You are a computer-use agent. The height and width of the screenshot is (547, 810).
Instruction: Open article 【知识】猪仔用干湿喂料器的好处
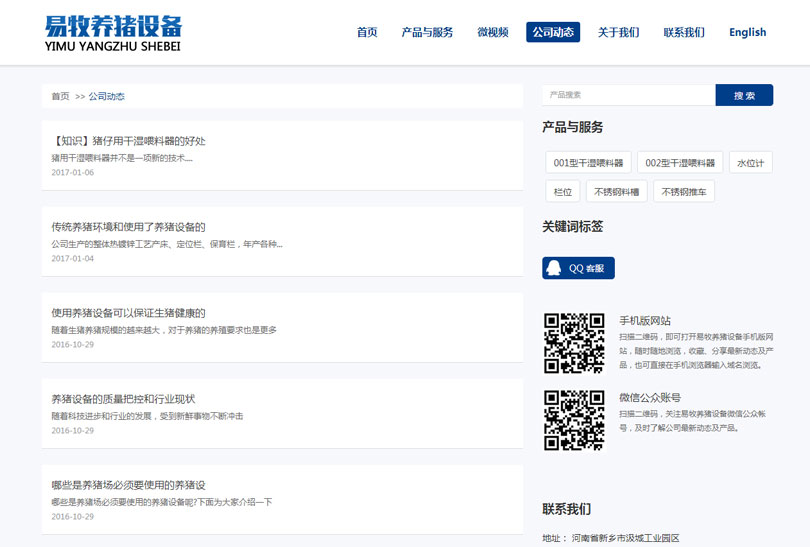(x=128, y=141)
